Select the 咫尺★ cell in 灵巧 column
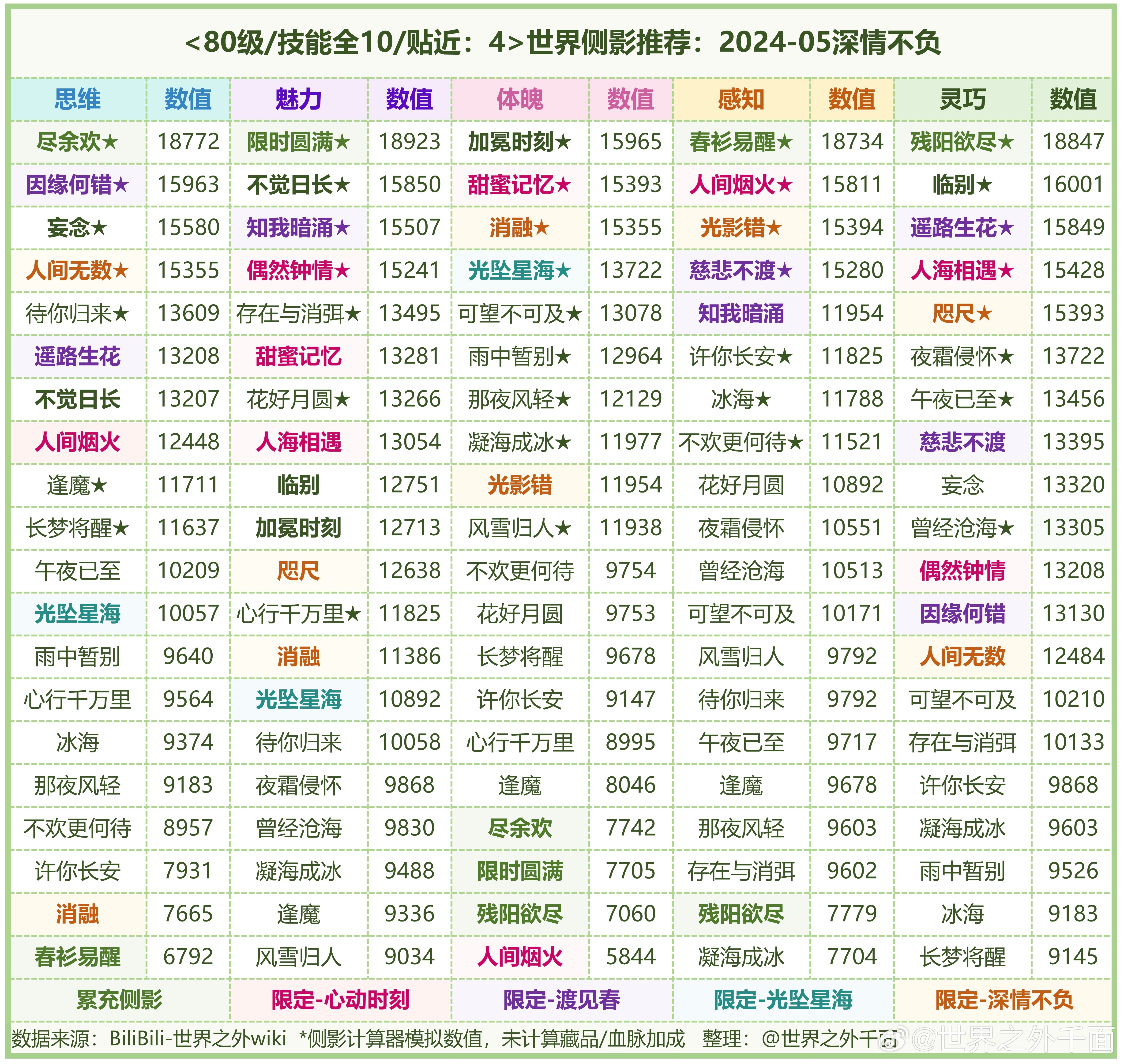This screenshot has width=1124, height=1064. click(962, 314)
